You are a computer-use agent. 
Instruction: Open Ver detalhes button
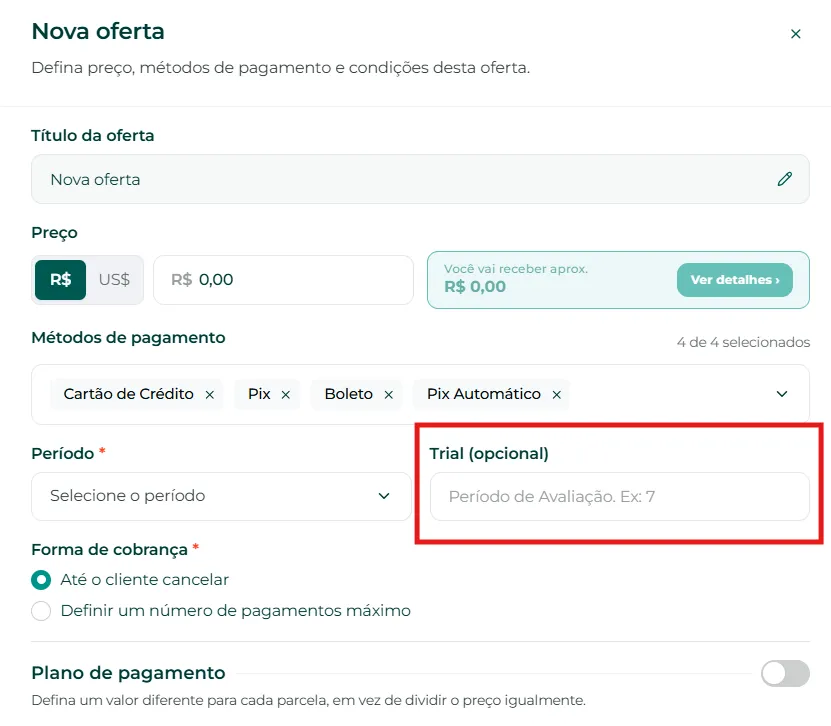[x=735, y=280]
